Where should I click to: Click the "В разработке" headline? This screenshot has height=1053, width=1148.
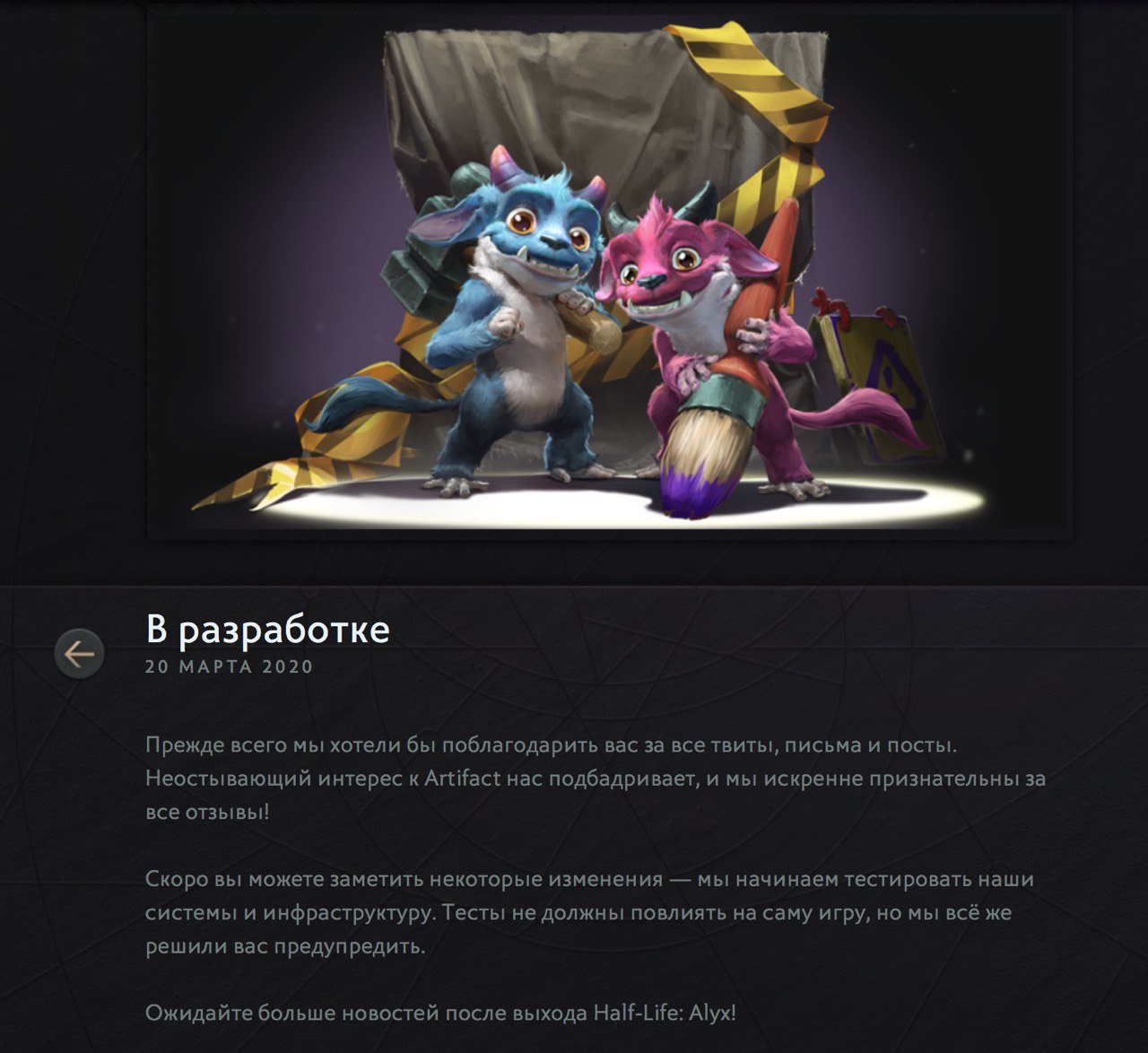(x=268, y=629)
